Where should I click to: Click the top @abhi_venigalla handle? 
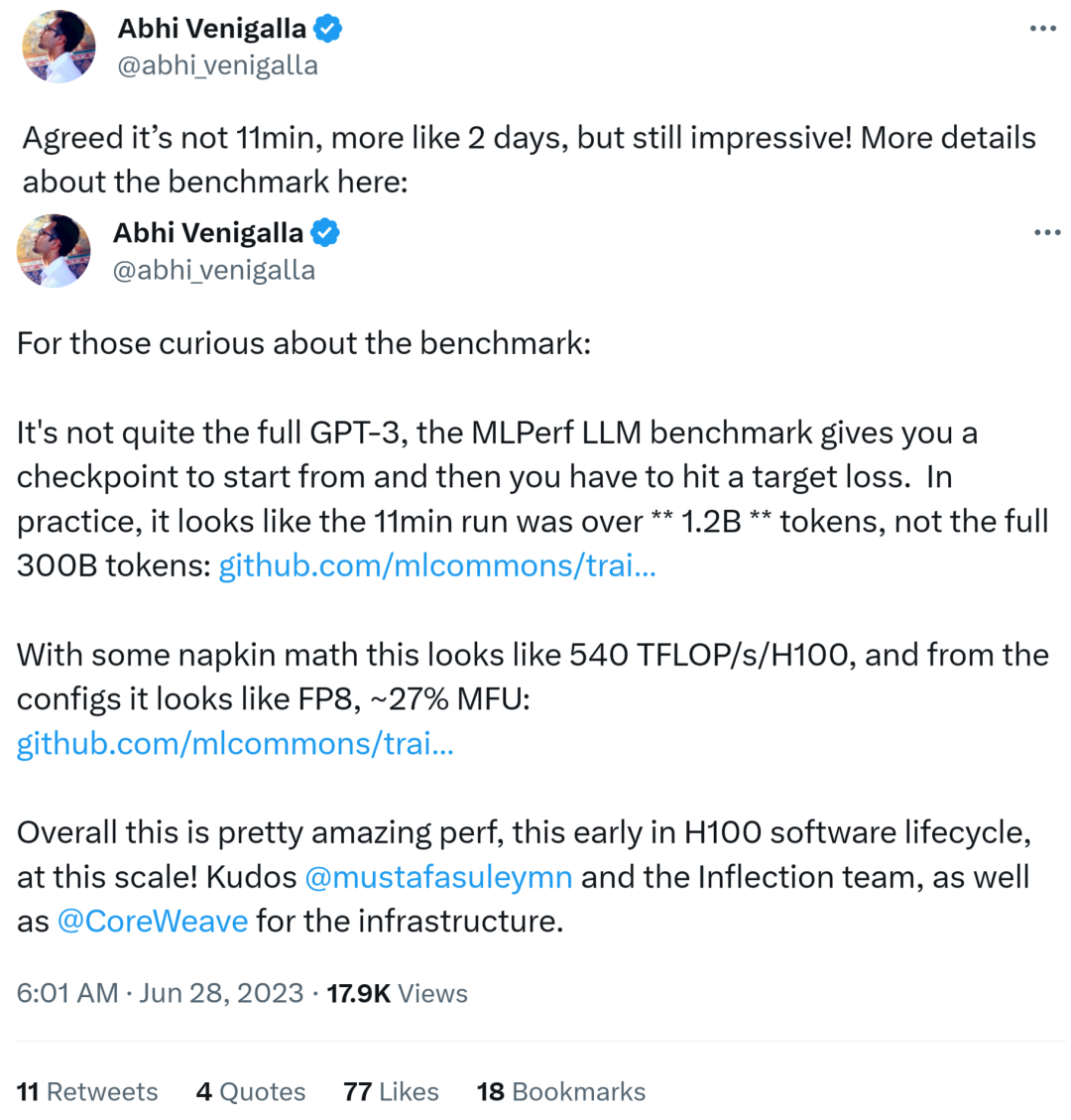[217, 65]
